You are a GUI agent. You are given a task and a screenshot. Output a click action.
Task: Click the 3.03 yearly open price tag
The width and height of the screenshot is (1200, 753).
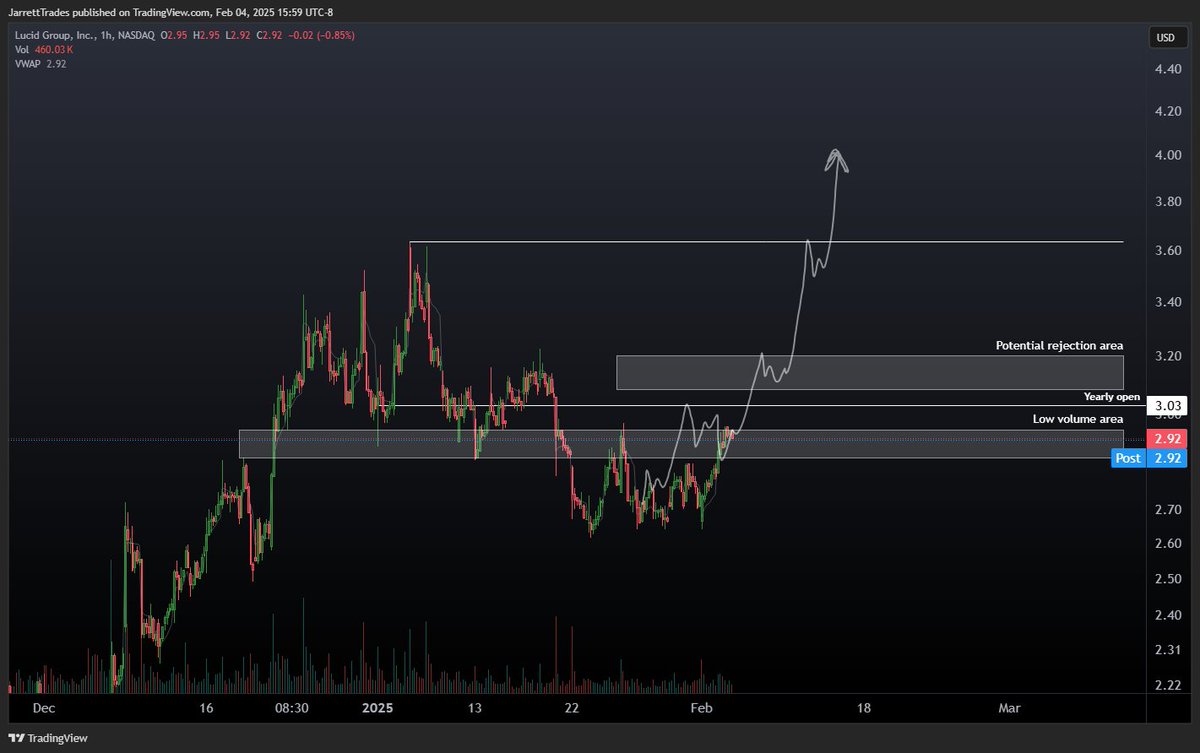tap(1169, 405)
